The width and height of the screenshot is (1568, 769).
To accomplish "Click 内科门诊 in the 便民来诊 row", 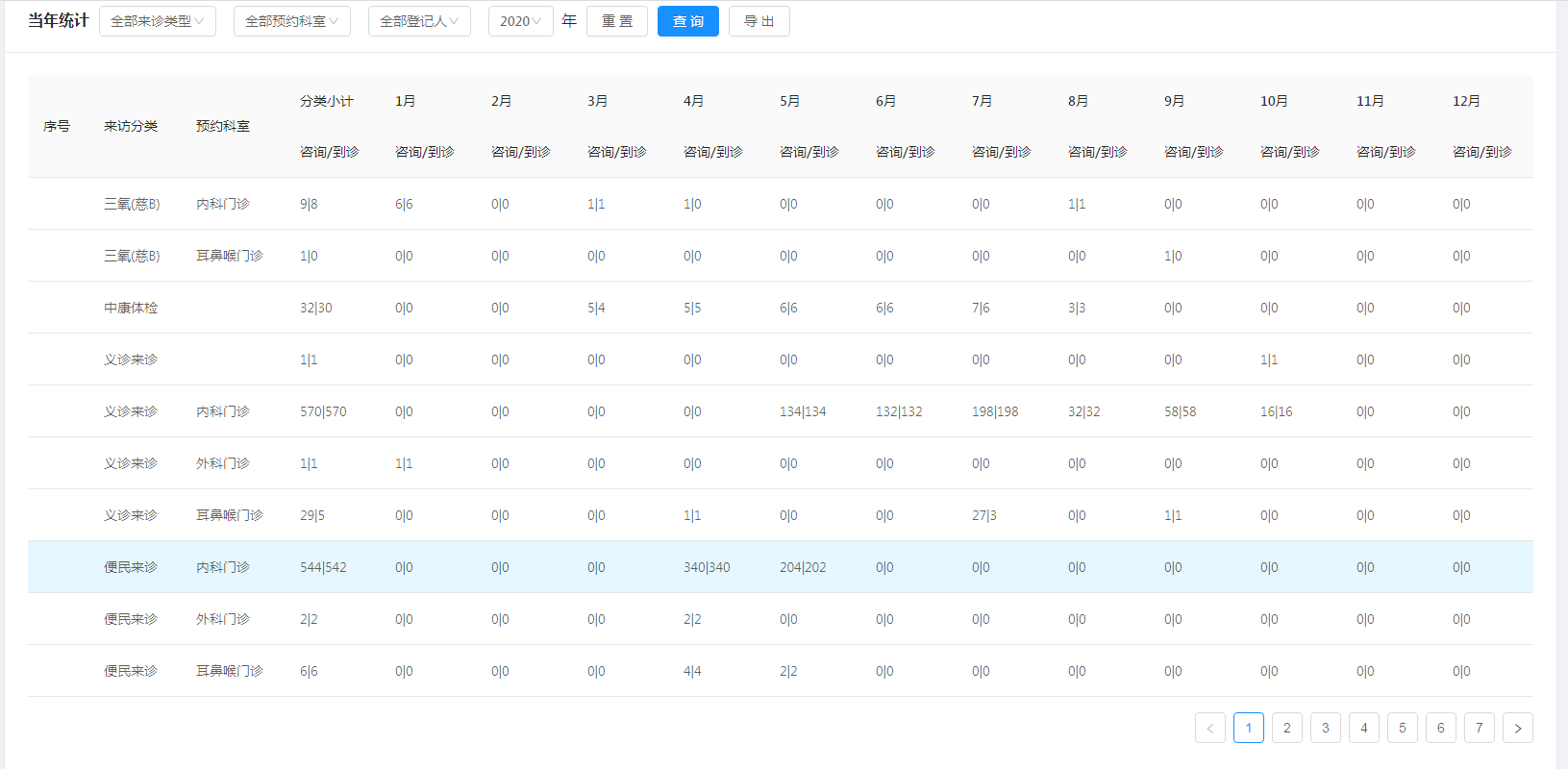I will (223, 567).
